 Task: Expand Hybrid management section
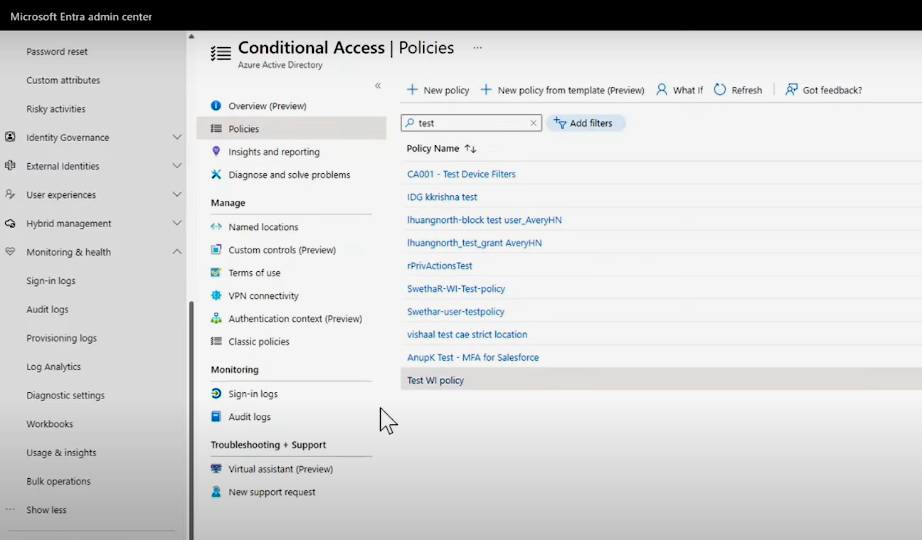pyautogui.click(x=176, y=223)
